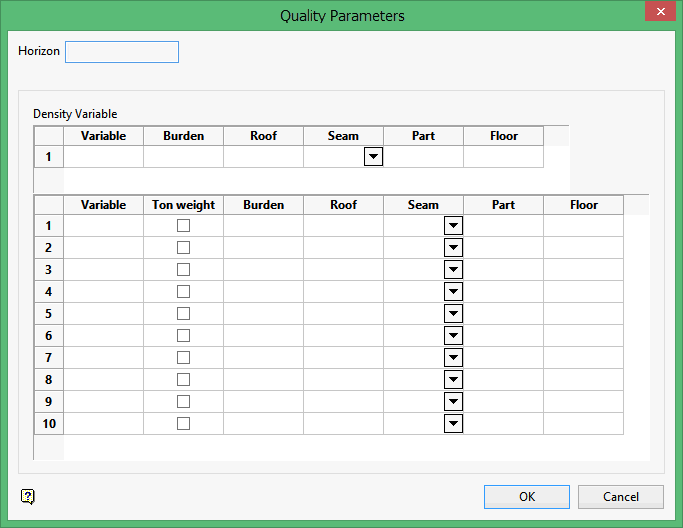Screen dimensions: 683x528
Task: Select row header number 10
Action: pos(49,424)
